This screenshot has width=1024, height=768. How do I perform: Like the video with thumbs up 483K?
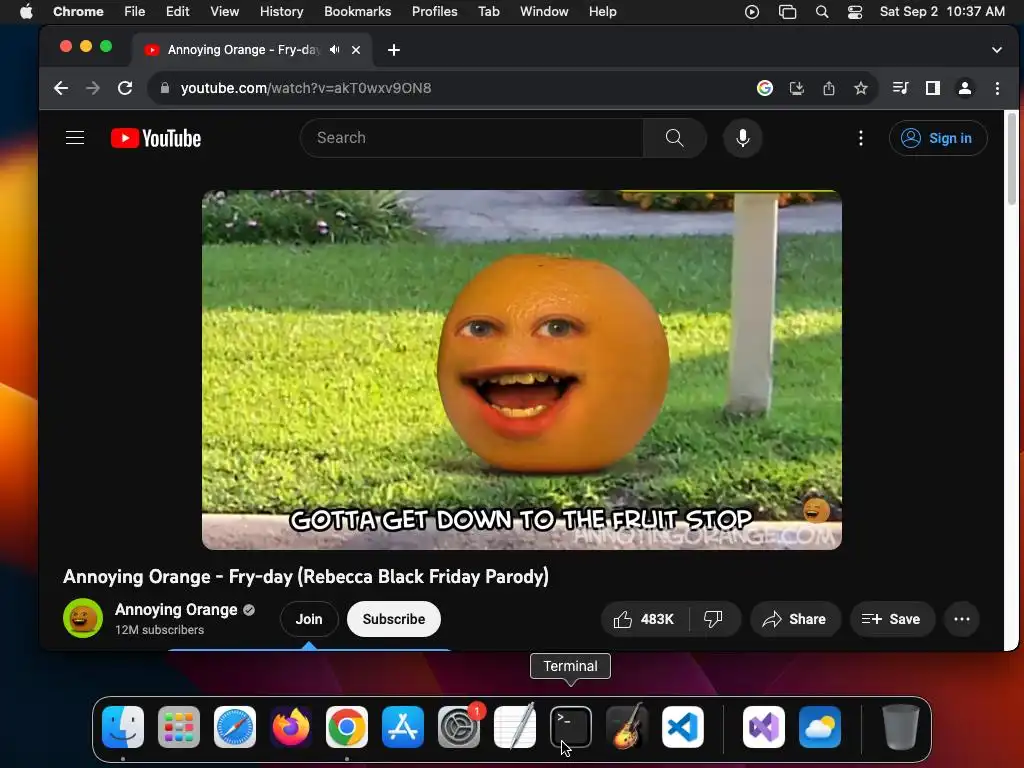644,619
